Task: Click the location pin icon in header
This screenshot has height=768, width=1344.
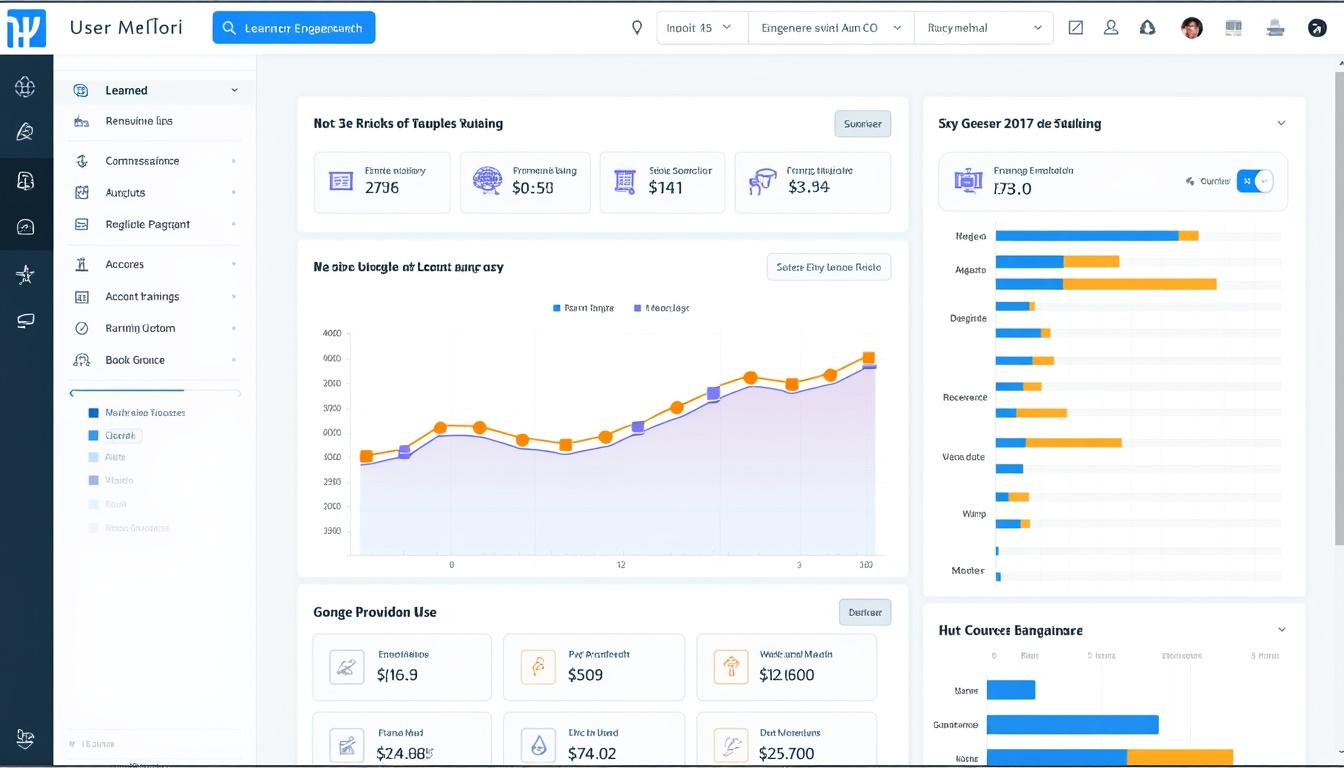Action: pos(637,28)
